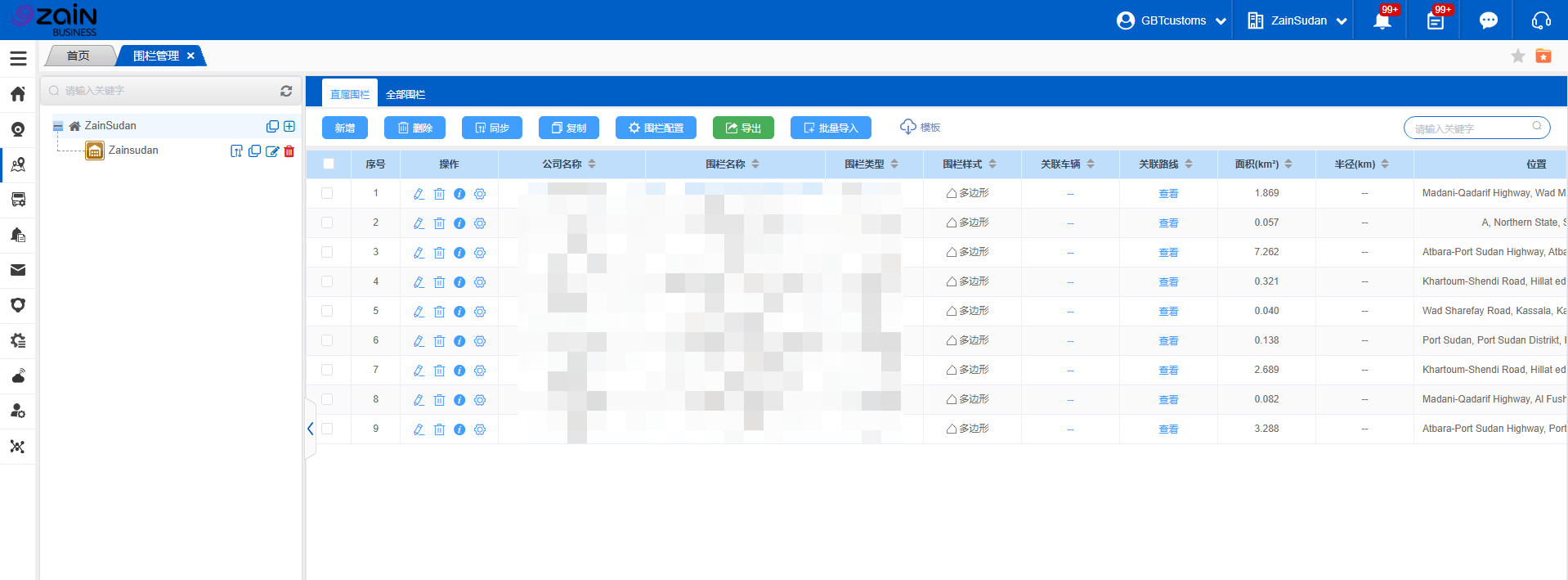Click 查看 link in row 4

click(x=1168, y=282)
